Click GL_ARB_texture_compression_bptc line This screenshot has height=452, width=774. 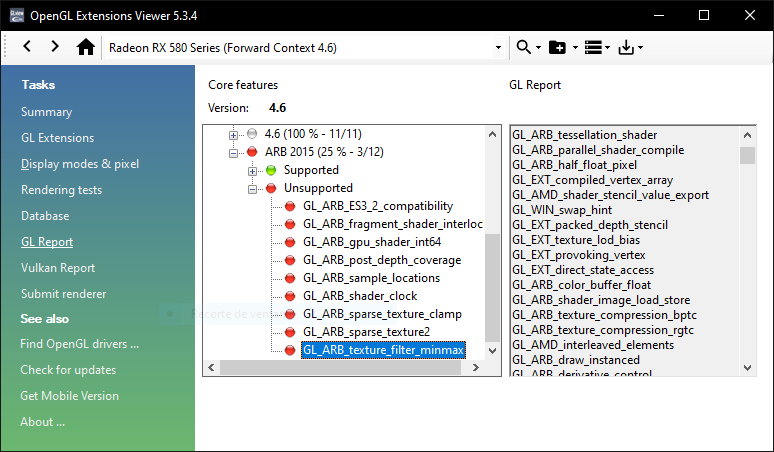[604, 315]
